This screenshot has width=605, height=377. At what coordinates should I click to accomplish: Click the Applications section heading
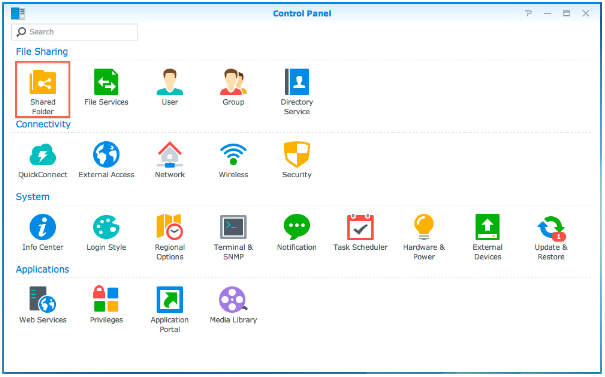tap(42, 269)
